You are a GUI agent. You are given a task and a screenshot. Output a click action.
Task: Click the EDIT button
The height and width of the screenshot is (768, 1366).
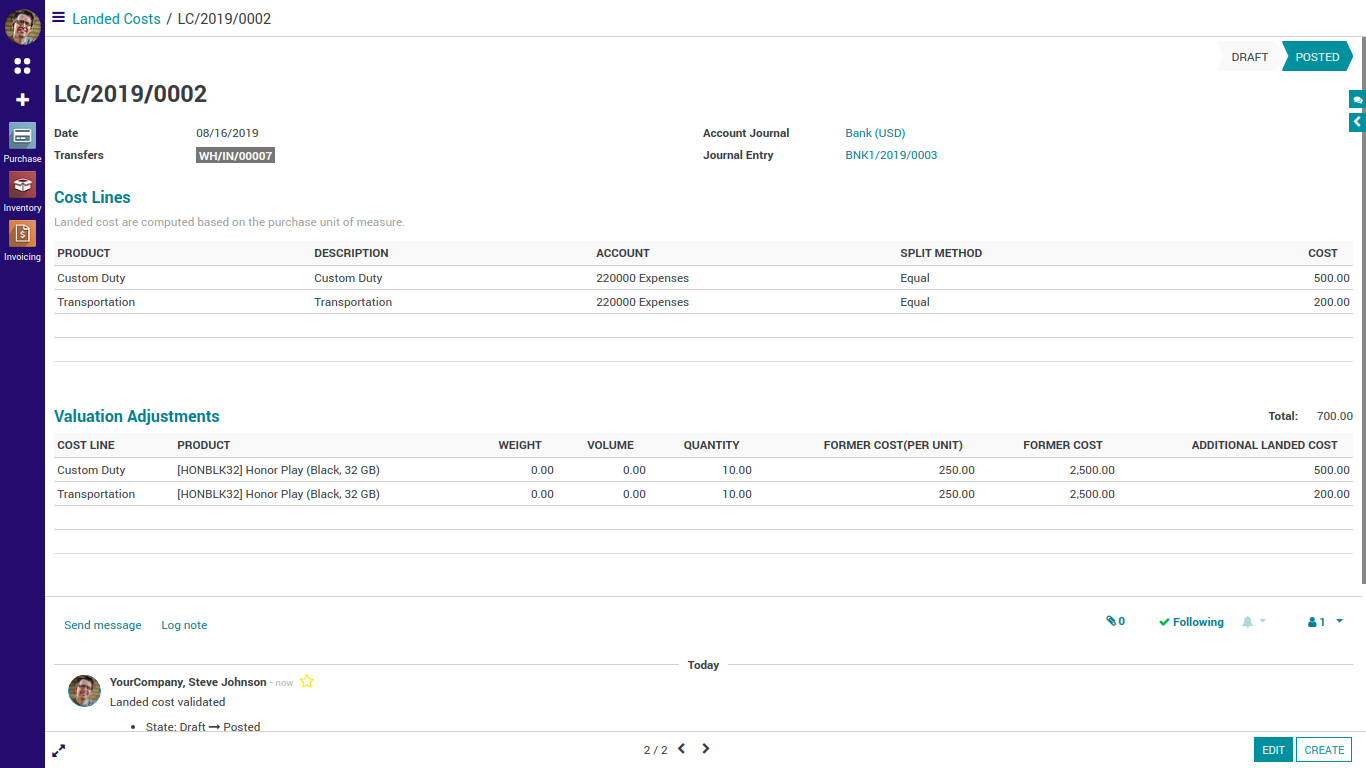pos(1273,750)
